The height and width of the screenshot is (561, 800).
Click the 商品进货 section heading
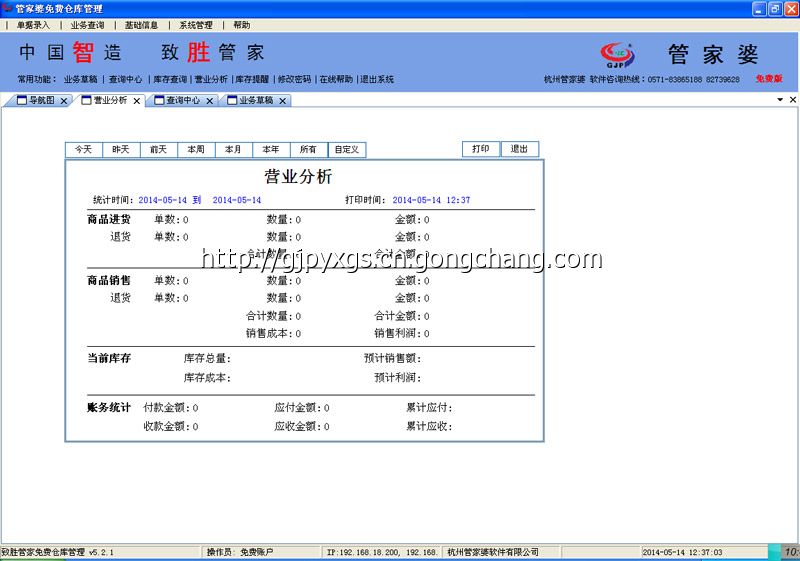[x=109, y=219]
